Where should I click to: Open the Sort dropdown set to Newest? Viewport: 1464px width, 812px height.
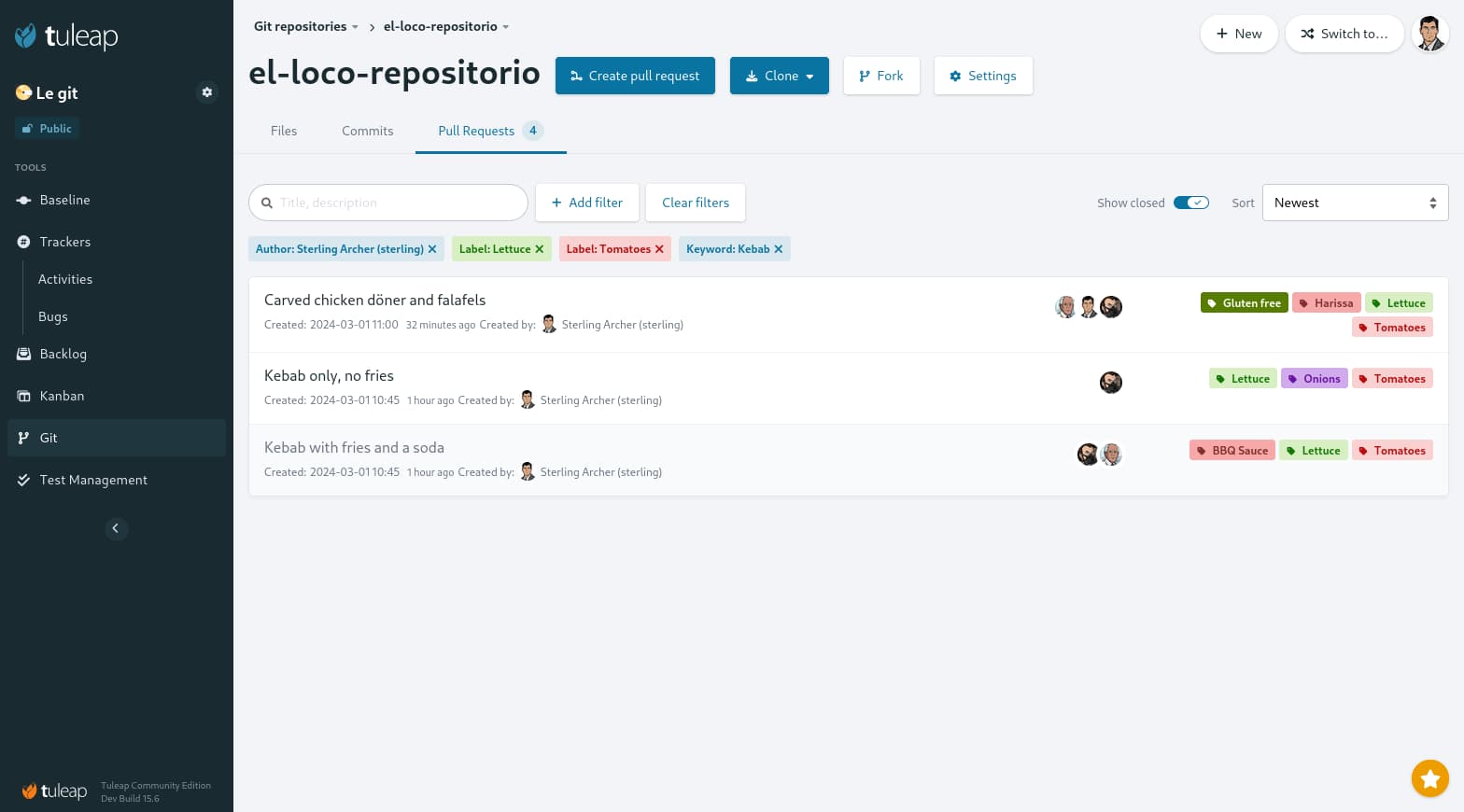click(1355, 203)
